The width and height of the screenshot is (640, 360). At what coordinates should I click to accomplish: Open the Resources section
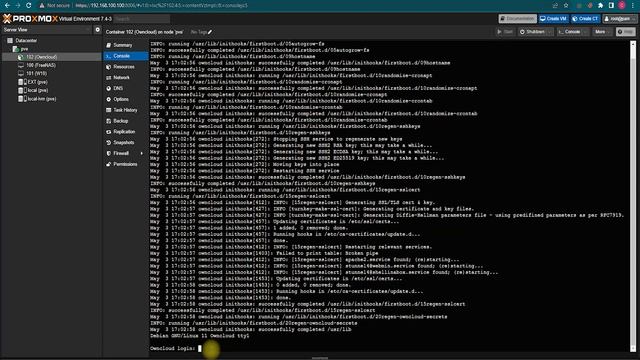pyautogui.click(x=125, y=67)
